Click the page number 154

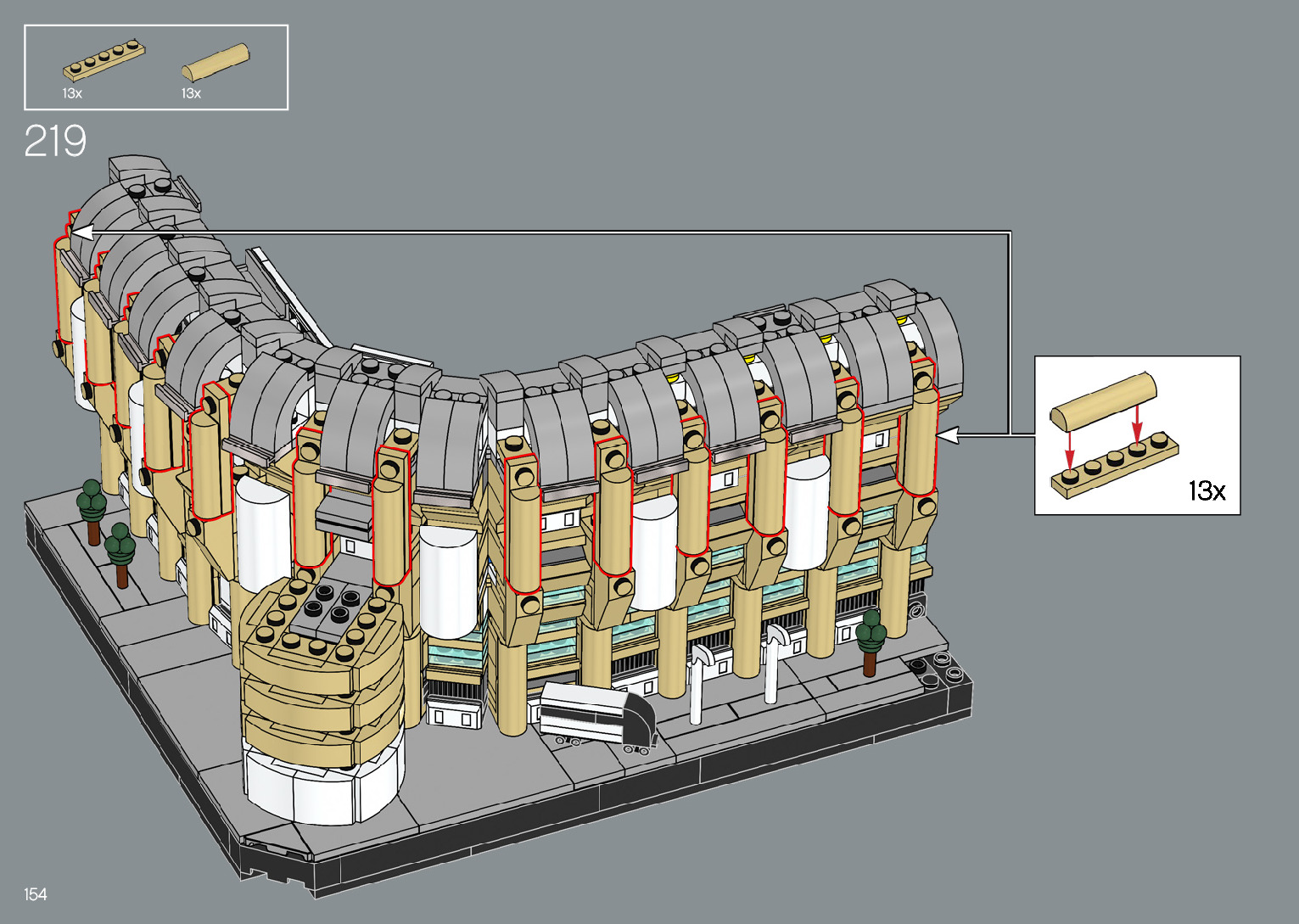[x=35, y=894]
